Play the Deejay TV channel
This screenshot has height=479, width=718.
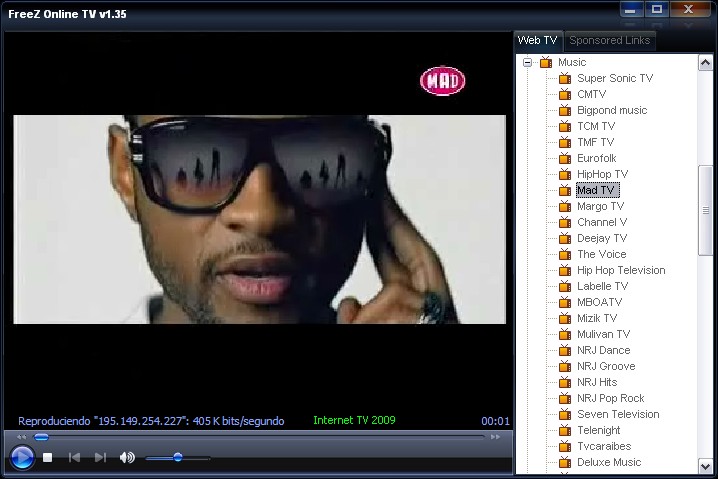click(602, 239)
